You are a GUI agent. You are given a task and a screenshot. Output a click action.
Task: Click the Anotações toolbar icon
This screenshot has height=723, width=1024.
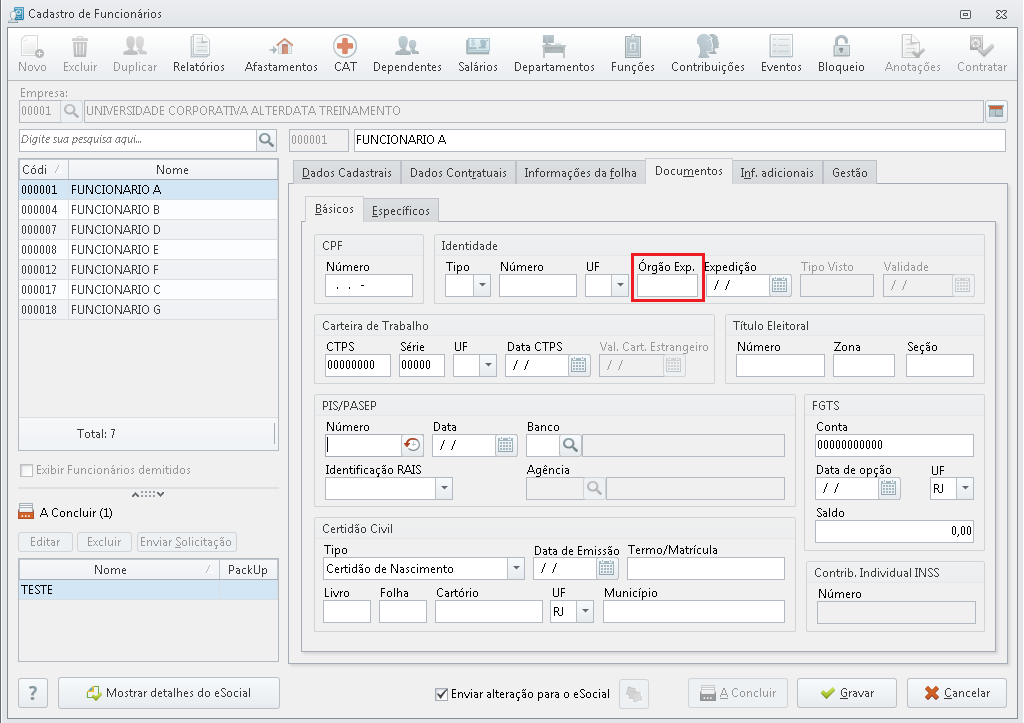pyautogui.click(x=912, y=54)
